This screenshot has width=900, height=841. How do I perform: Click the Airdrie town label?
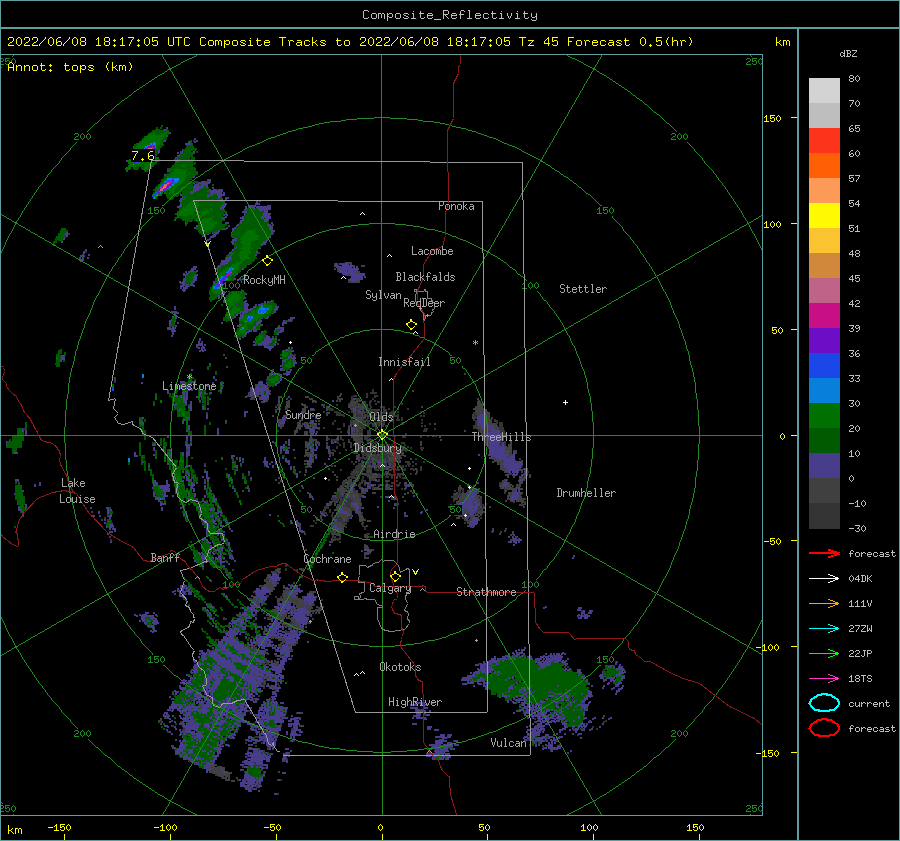394,534
